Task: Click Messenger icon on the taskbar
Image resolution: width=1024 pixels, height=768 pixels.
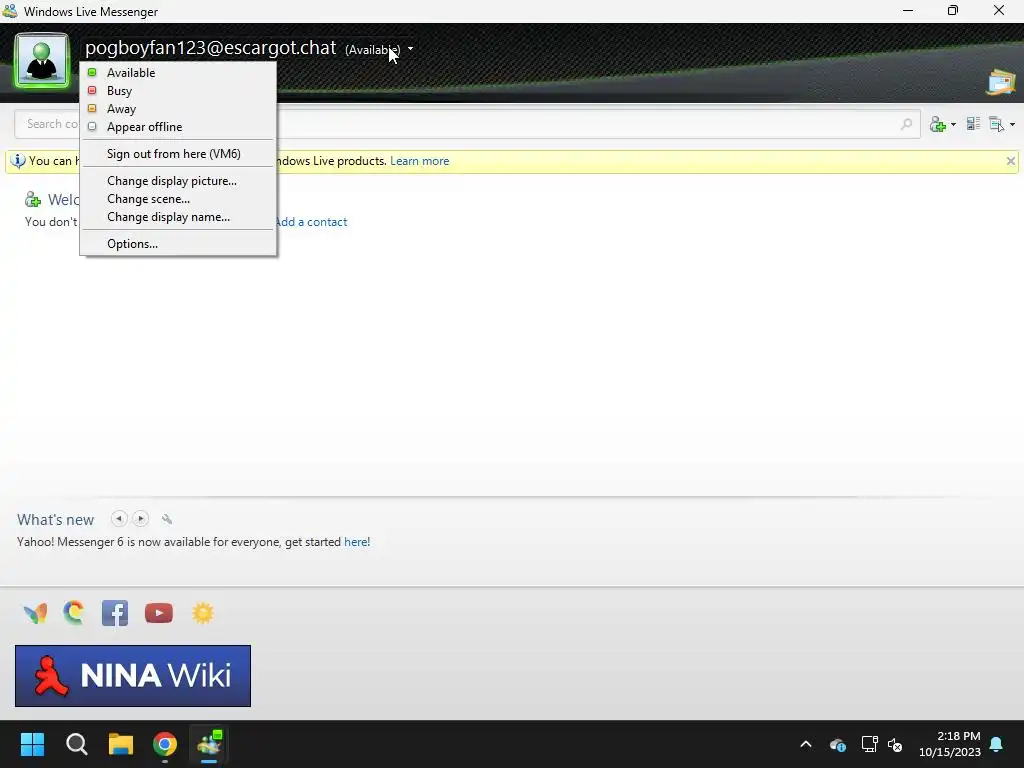Action: tap(210, 744)
